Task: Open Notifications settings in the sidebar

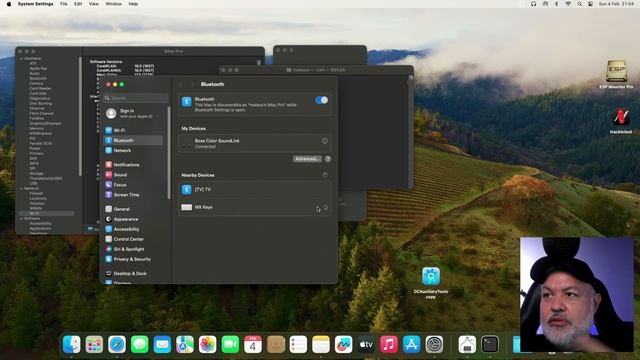Action: coord(133,164)
